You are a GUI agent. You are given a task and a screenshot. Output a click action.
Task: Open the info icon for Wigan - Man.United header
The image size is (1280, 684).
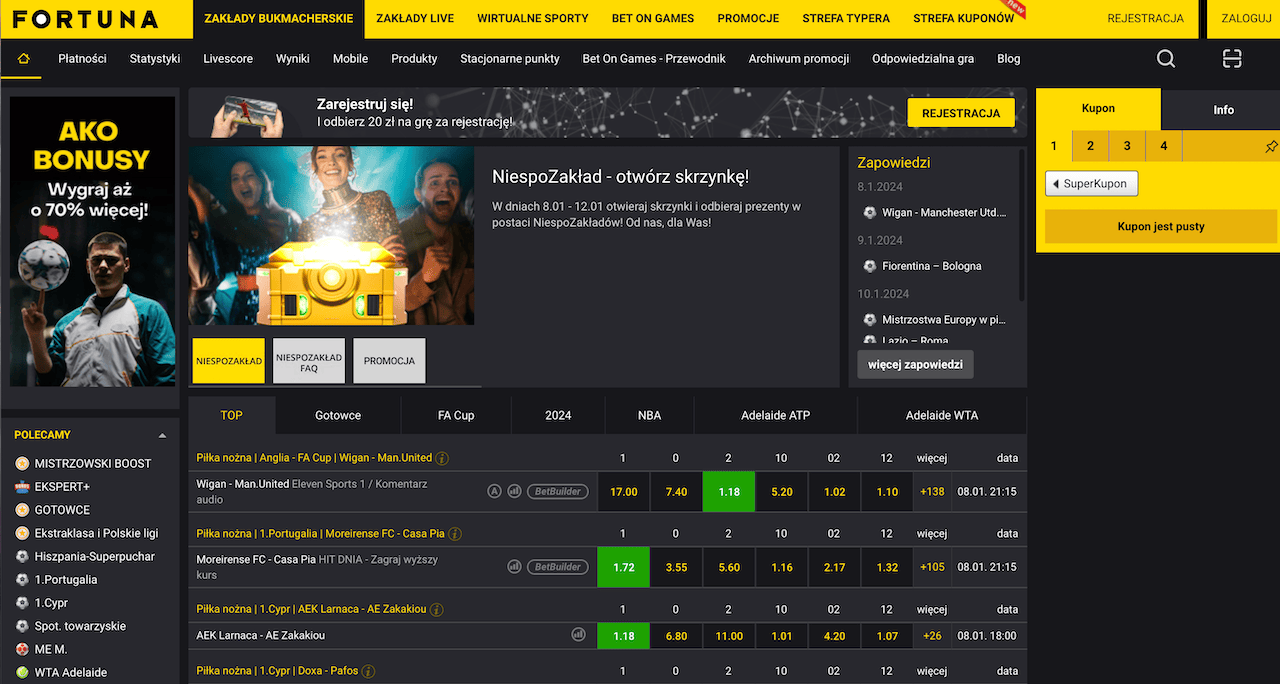click(x=442, y=458)
